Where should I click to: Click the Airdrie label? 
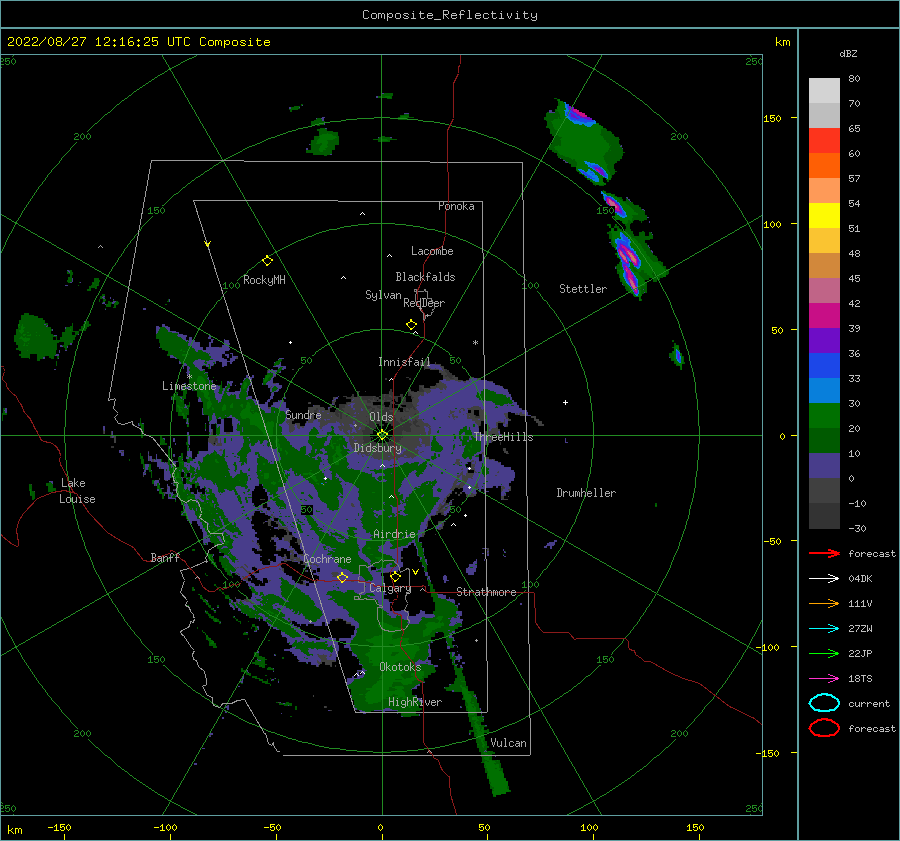(x=394, y=534)
